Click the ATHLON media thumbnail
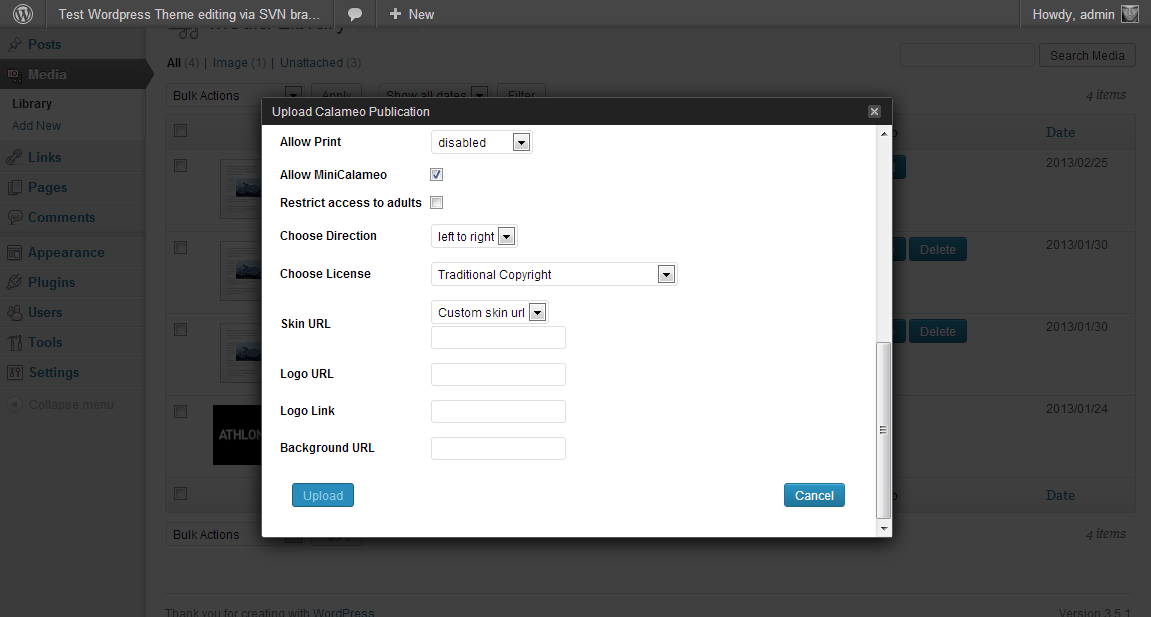This screenshot has height=617, width=1151. tap(237, 435)
